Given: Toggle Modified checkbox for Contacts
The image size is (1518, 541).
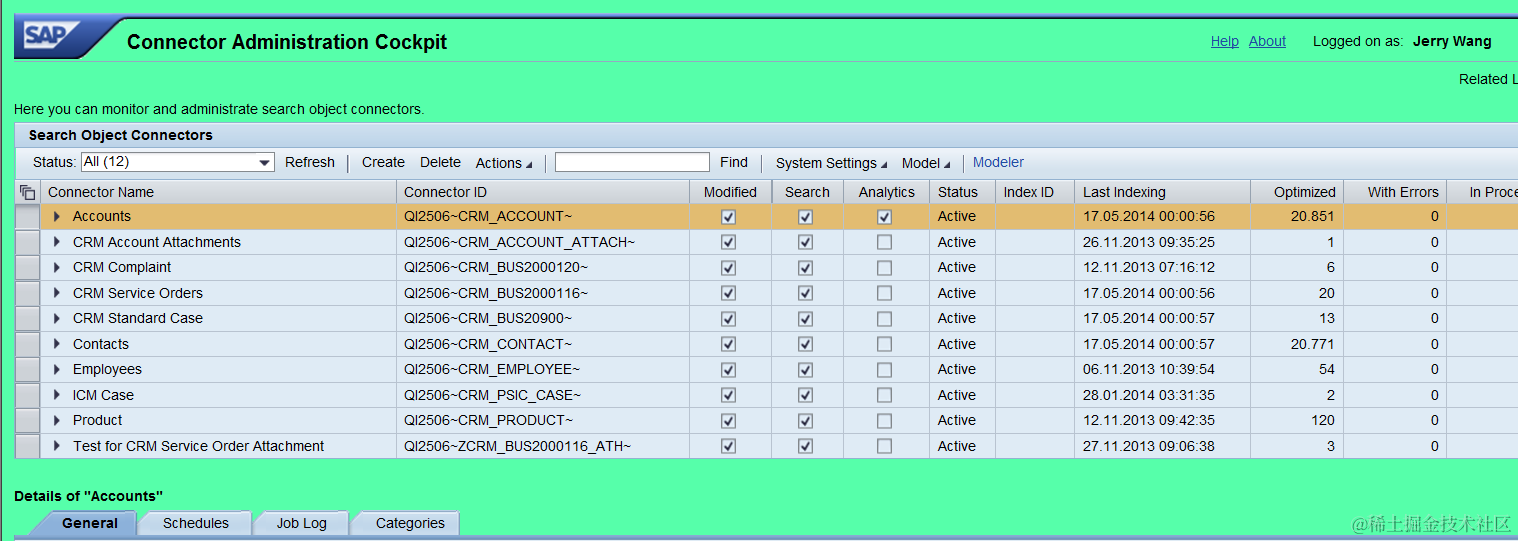Looking at the screenshot, I should coord(728,344).
